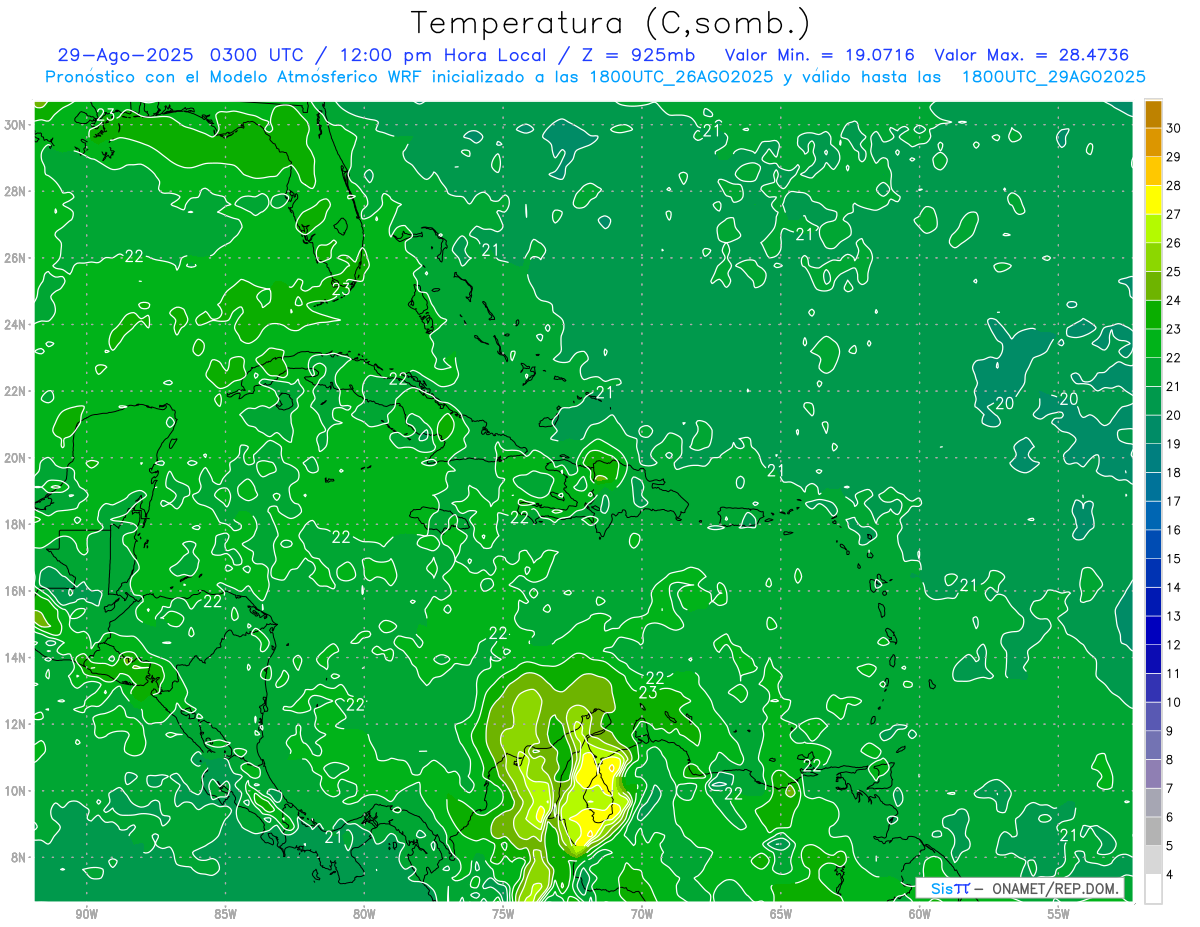Click the white swatch below 4 on color bar

click(x=1154, y=888)
